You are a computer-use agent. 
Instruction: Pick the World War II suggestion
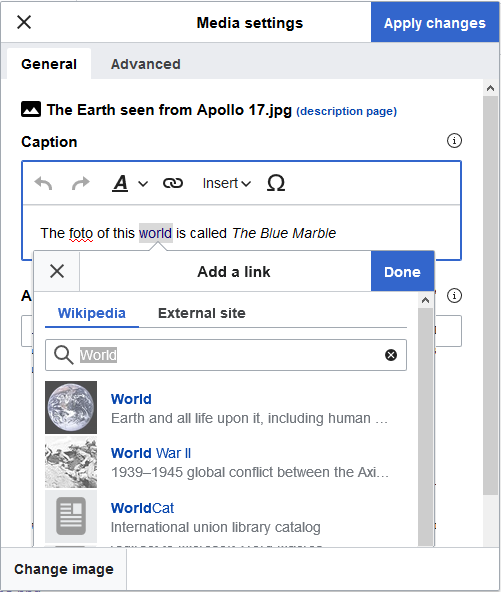tap(226, 462)
